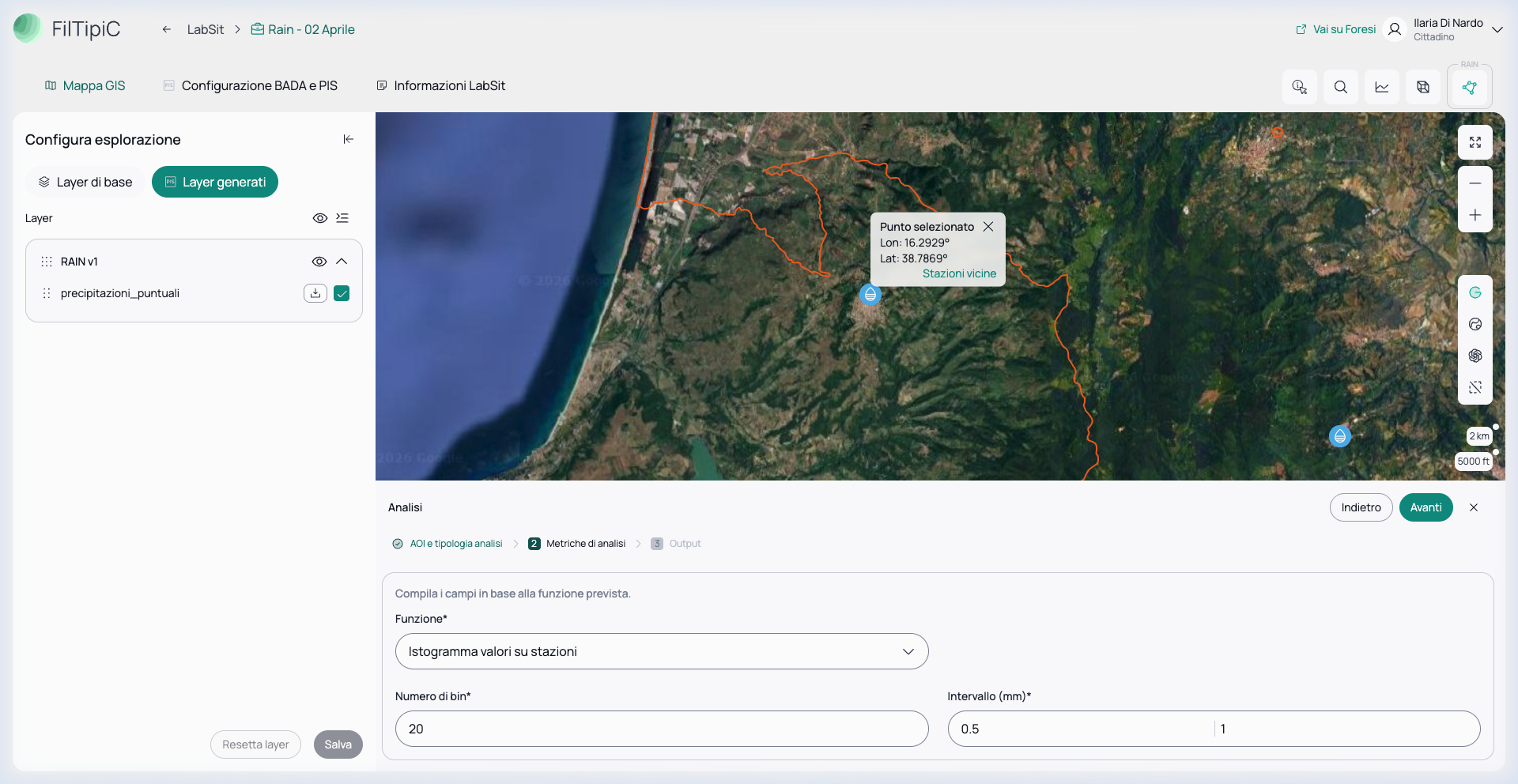Viewport: 1518px width, 784px height.
Task: Click the Numero di bin input field
Action: [x=662, y=729]
